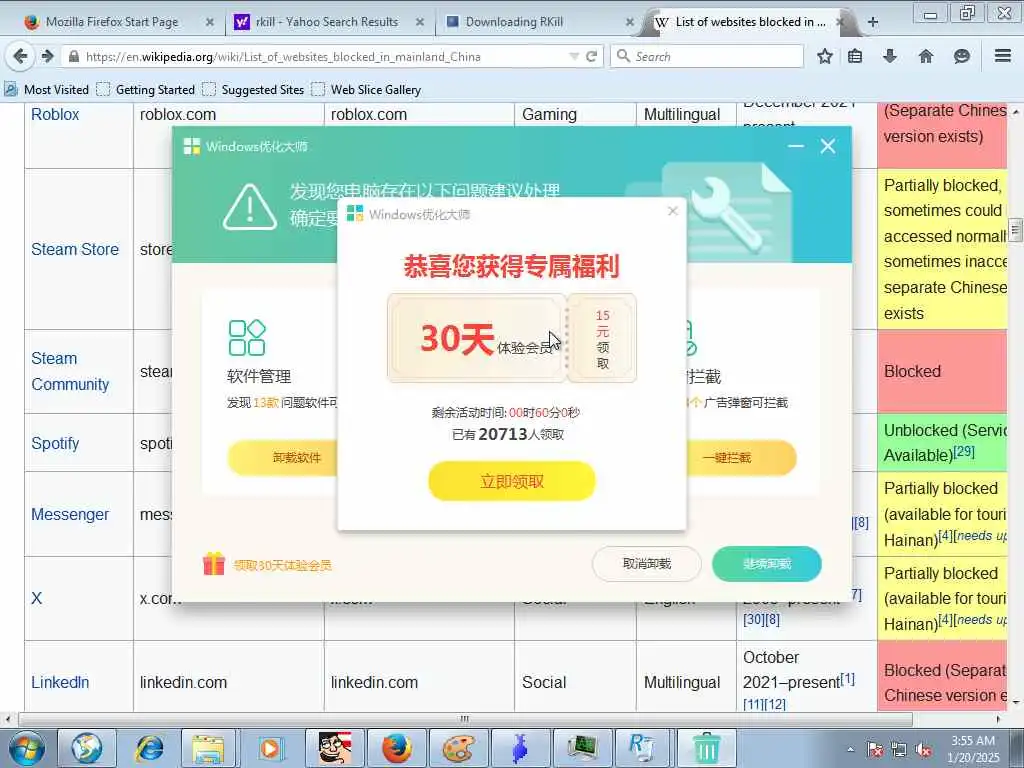This screenshot has width=1024, height=768.
Task: Click the Recycle Bin taskbar icon
Action: pyautogui.click(x=707, y=748)
